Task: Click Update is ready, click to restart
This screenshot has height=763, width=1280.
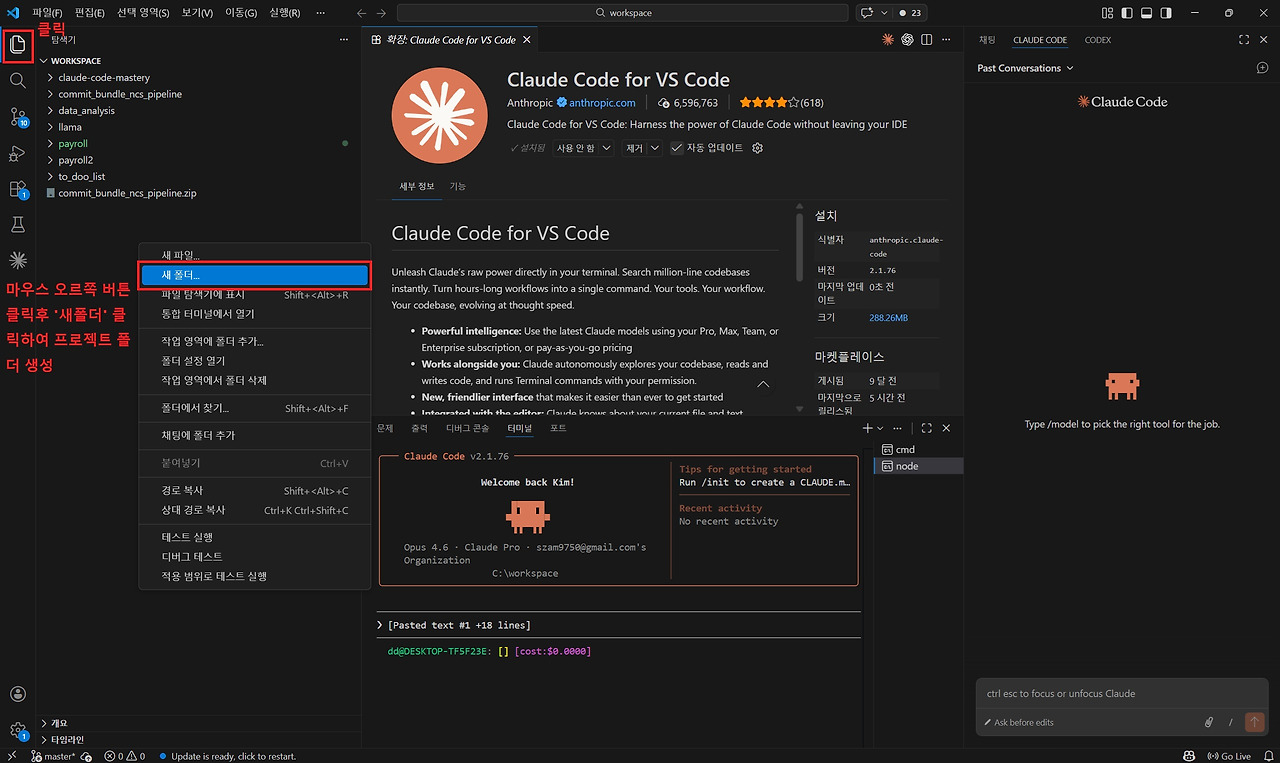Action: pyautogui.click(x=227, y=756)
